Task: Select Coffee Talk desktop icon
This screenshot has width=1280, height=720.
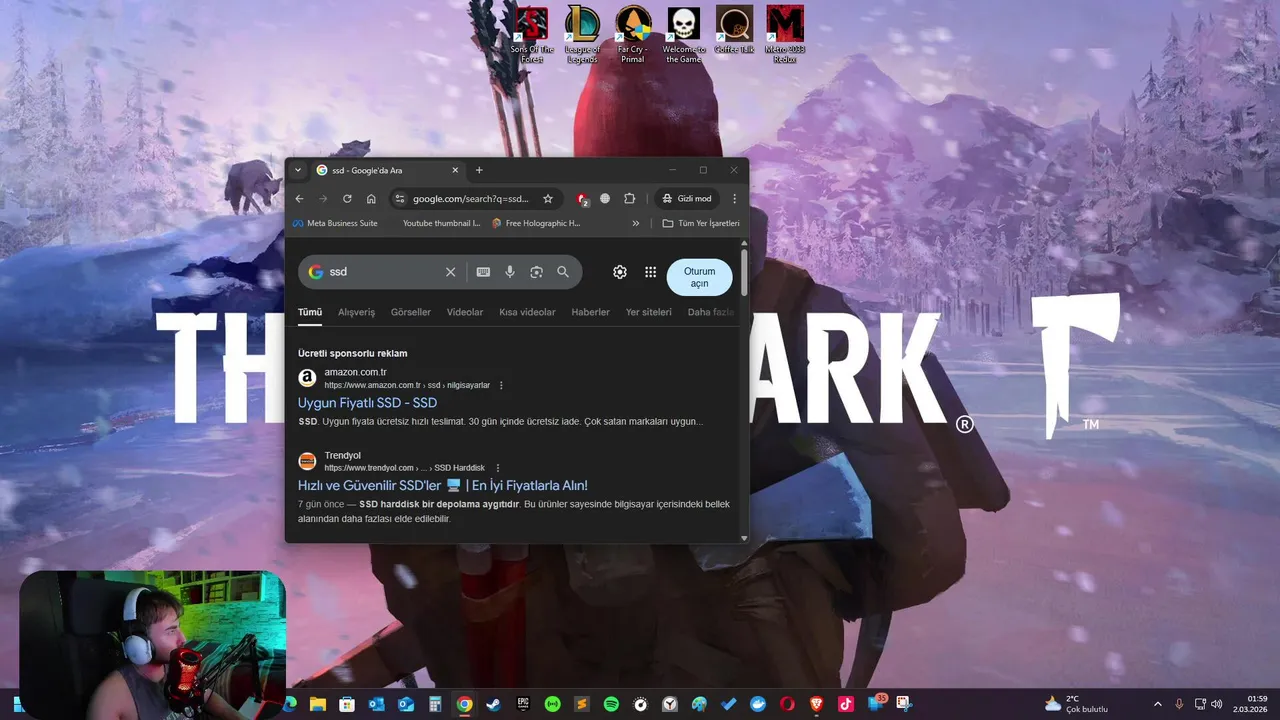Action: point(734,30)
